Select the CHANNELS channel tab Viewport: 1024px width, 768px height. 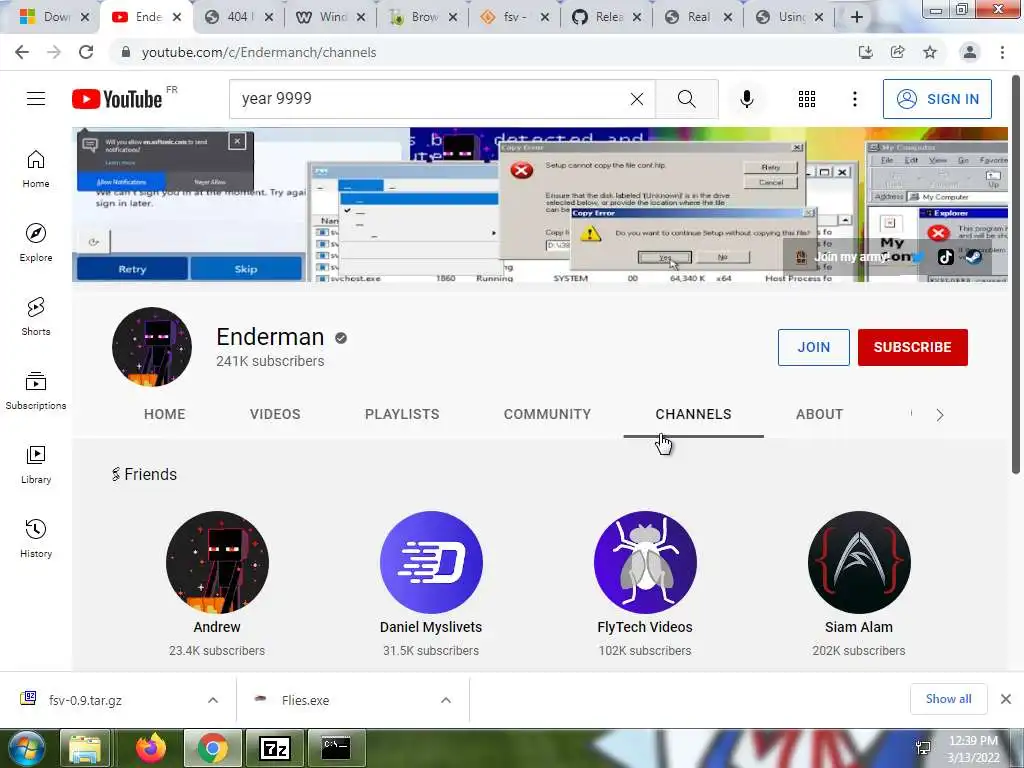coord(694,414)
